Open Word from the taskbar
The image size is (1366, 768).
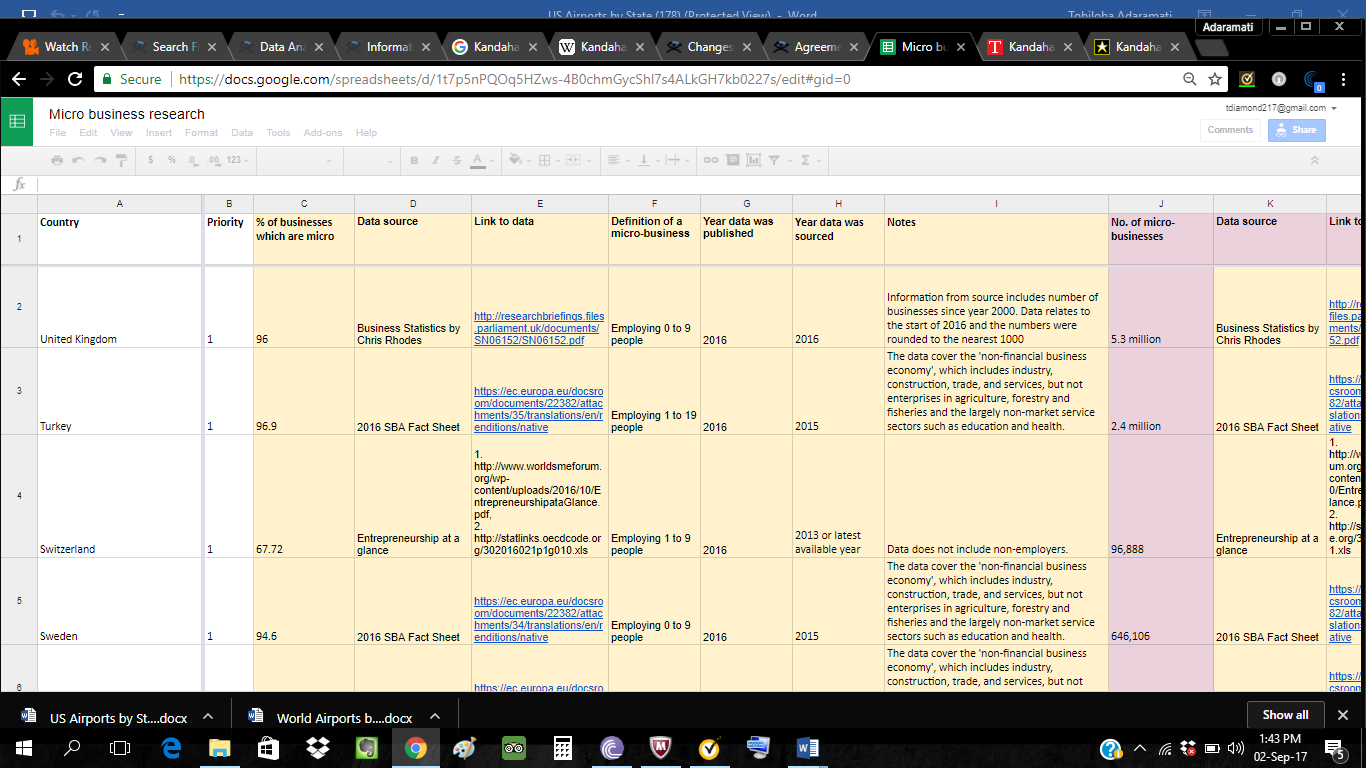pyautogui.click(x=808, y=747)
